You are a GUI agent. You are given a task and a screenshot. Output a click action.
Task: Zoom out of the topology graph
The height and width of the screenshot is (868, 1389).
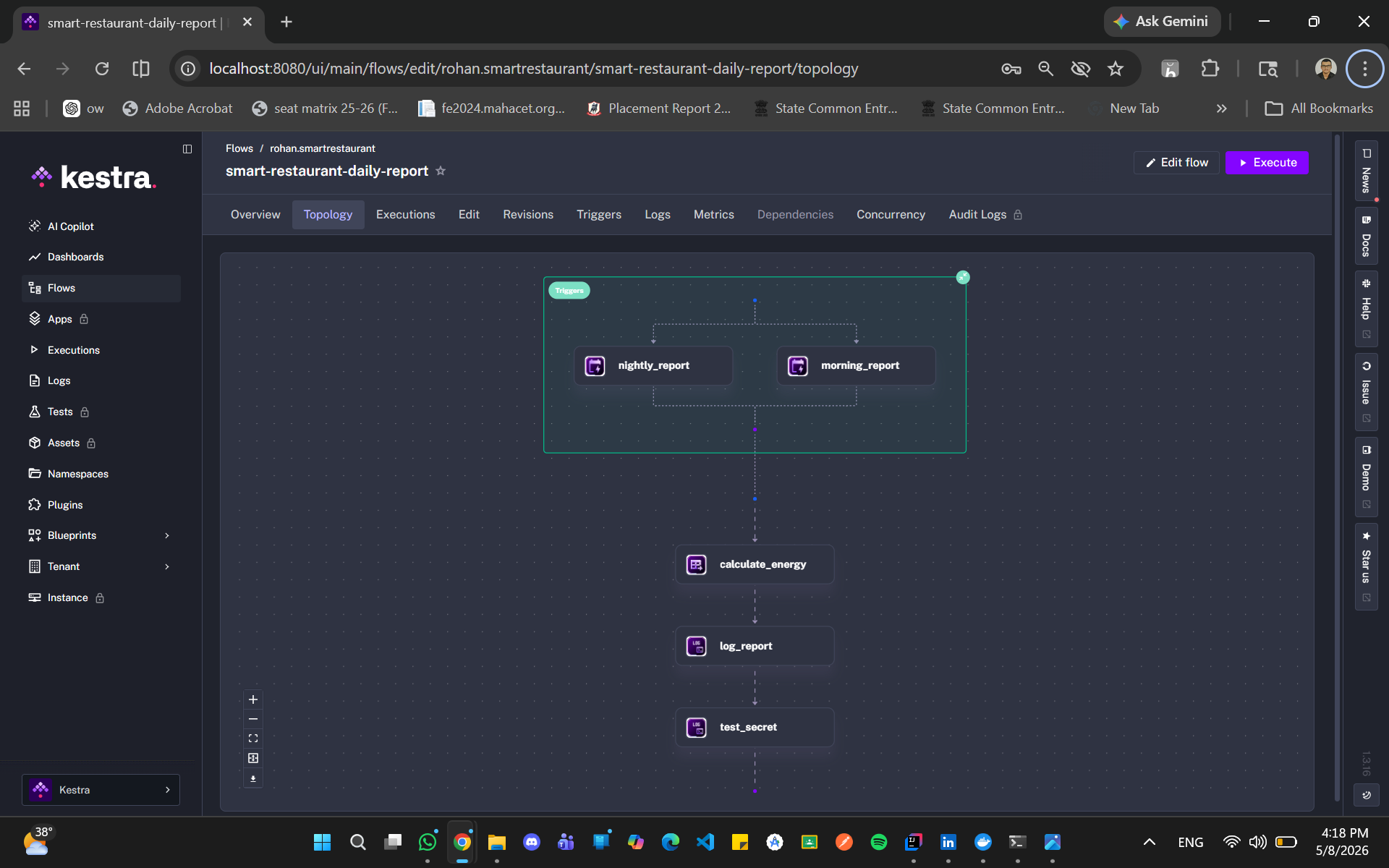click(x=253, y=719)
